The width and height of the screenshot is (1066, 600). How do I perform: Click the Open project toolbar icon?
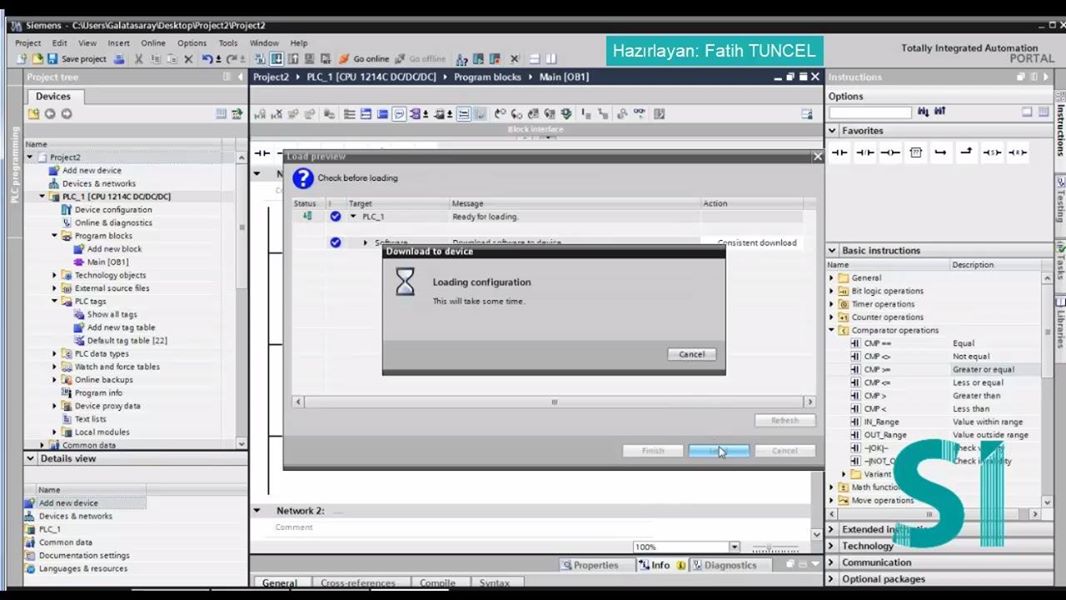(x=37, y=59)
